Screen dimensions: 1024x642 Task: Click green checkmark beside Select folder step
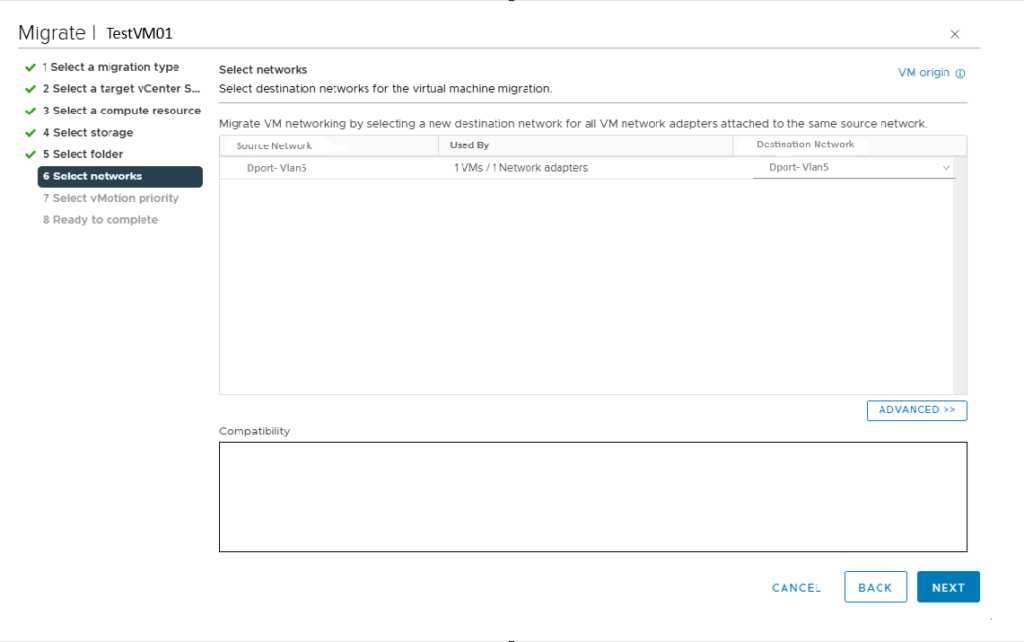click(30, 155)
